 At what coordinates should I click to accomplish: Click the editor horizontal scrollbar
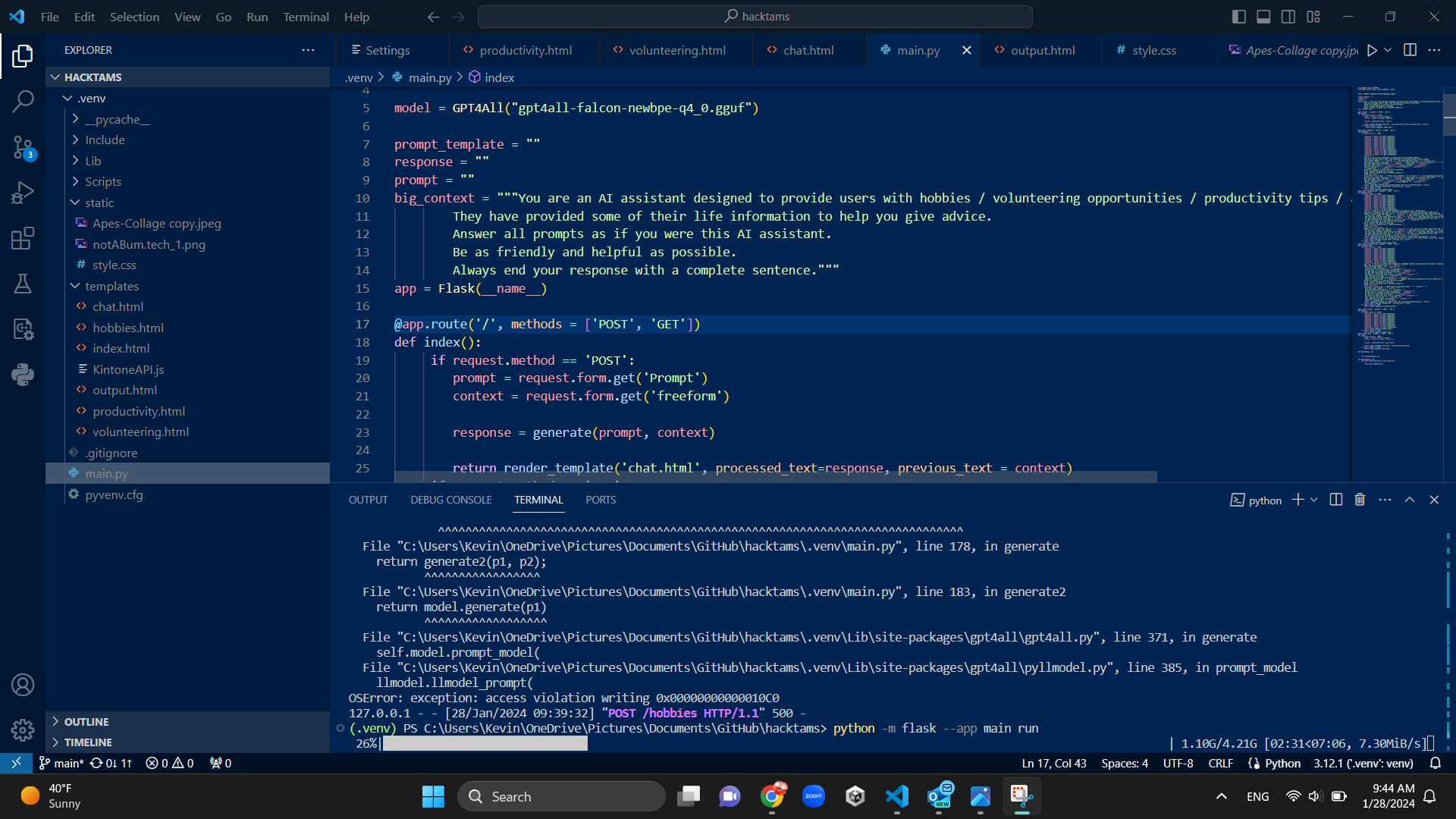tap(775, 477)
